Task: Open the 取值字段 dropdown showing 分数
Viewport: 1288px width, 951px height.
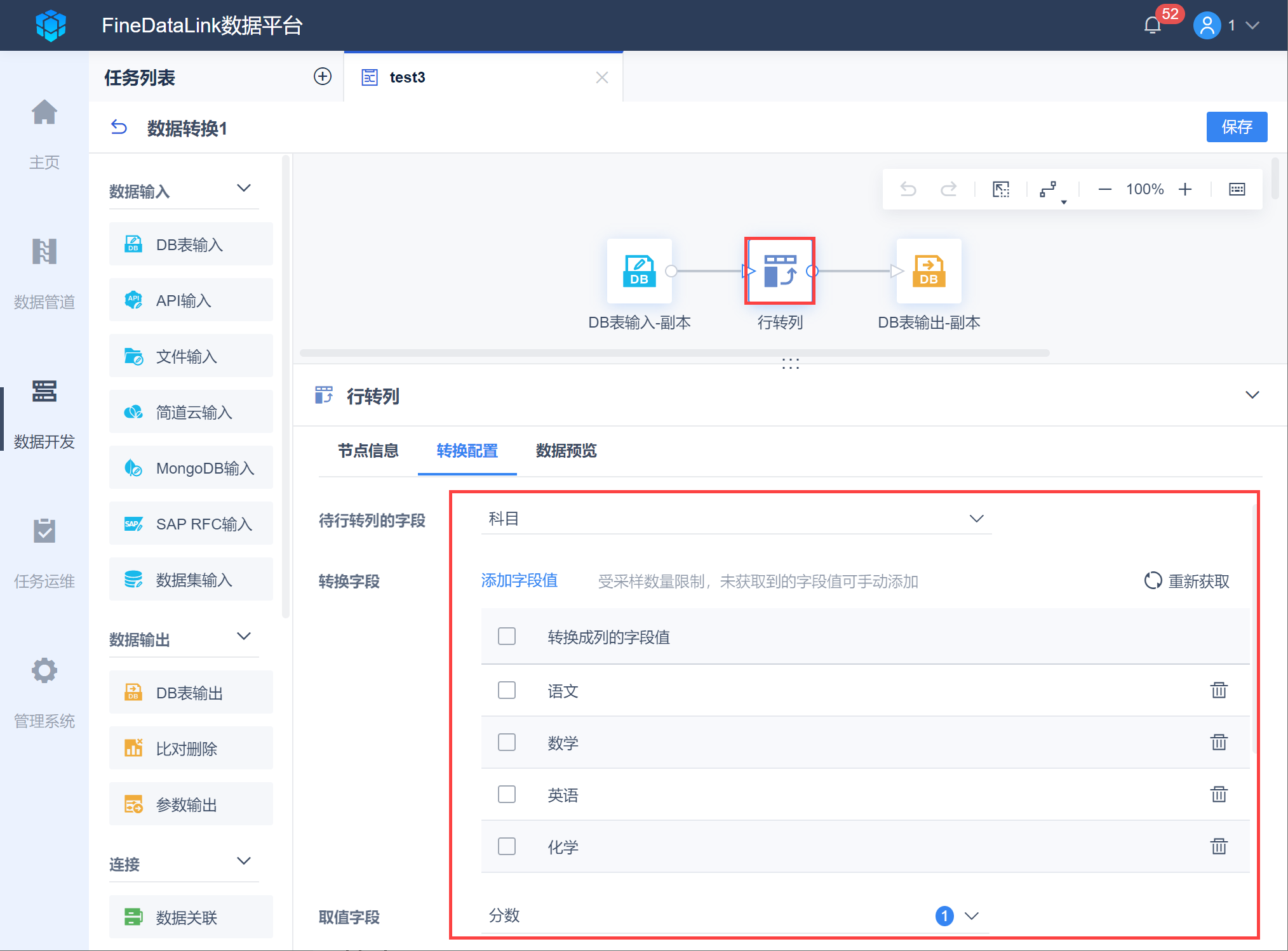Action: click(735, 915)
